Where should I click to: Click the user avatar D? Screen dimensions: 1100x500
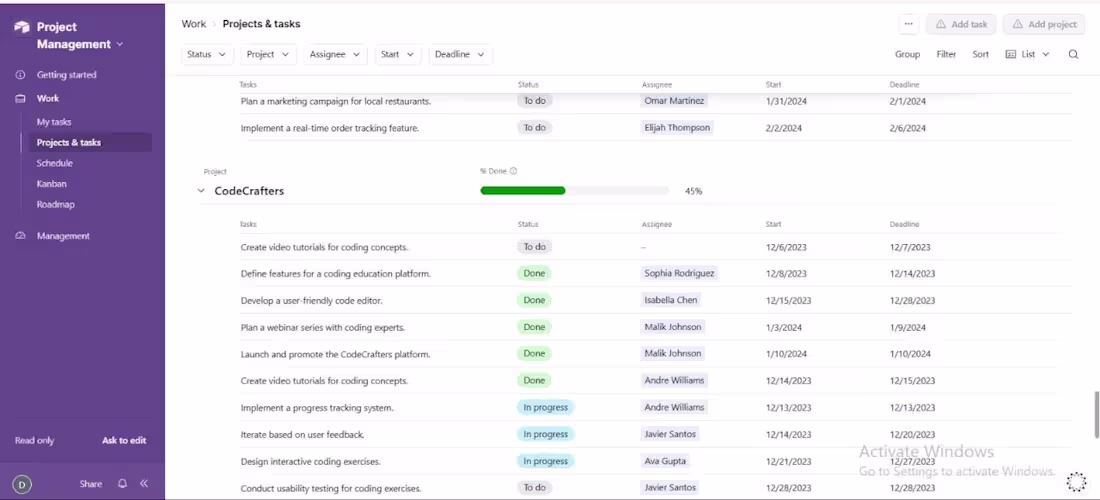(22, 484)
